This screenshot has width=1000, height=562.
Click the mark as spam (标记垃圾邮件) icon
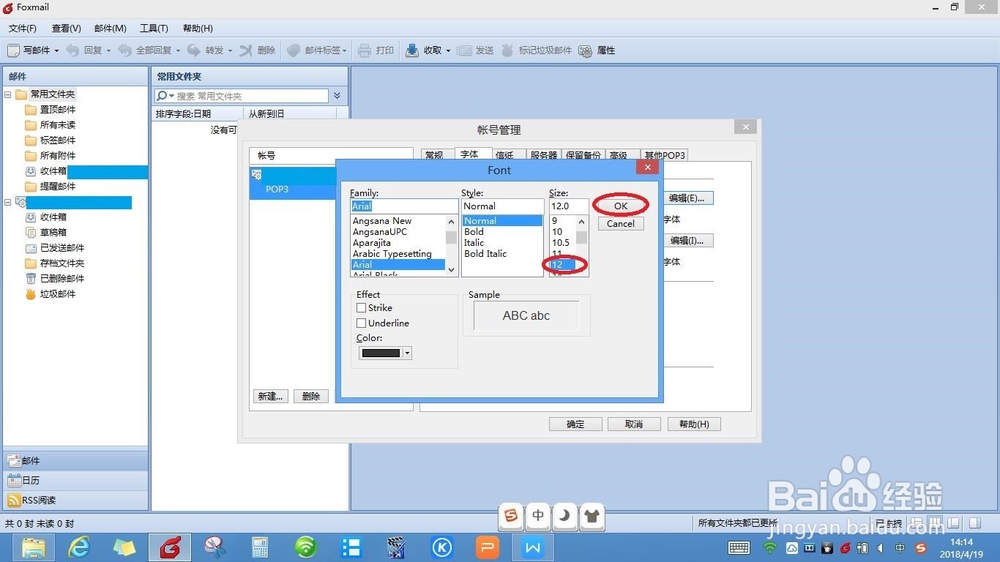click(507, 50)
